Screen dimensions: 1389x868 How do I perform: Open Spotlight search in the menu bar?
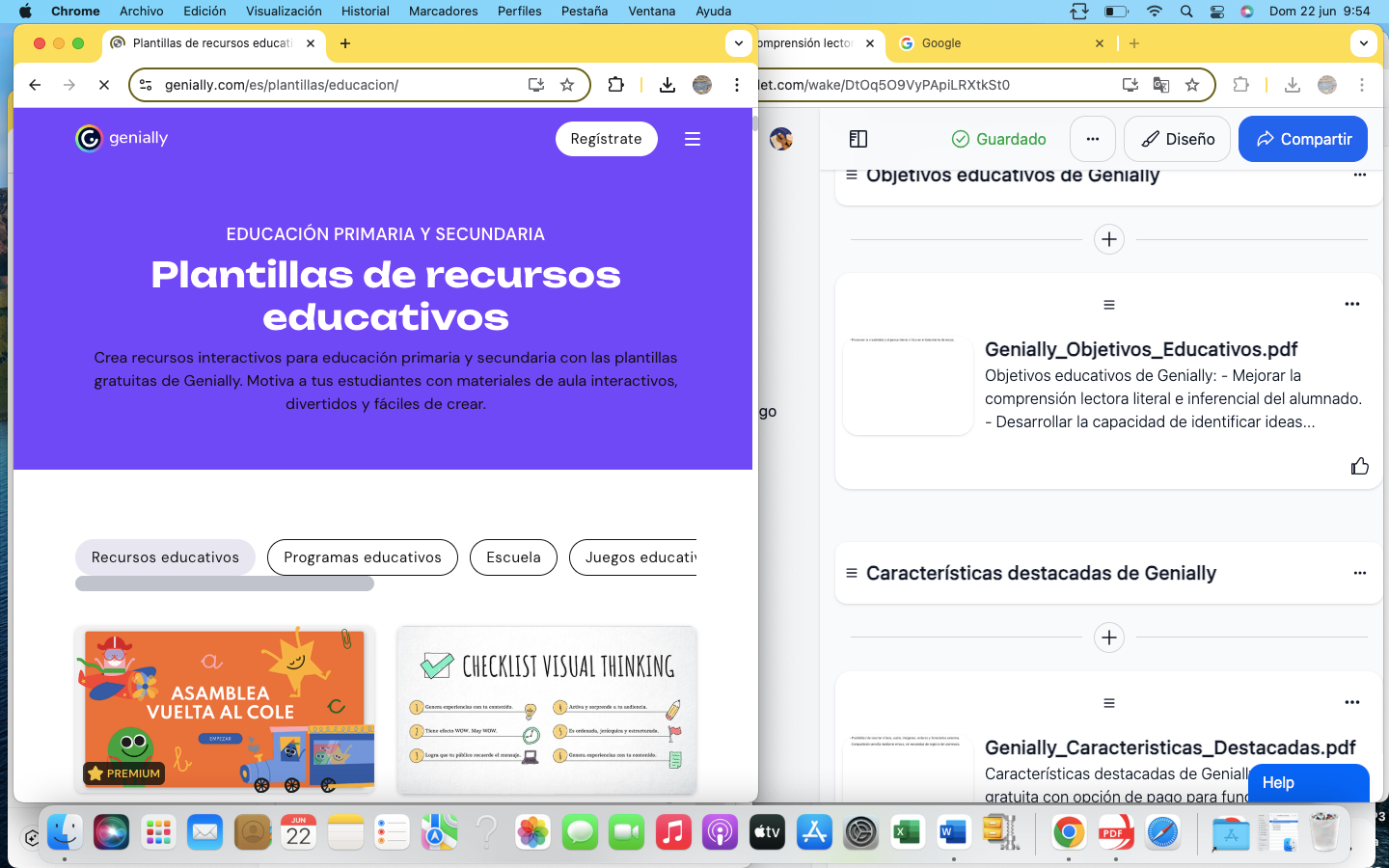[1186, 12]
